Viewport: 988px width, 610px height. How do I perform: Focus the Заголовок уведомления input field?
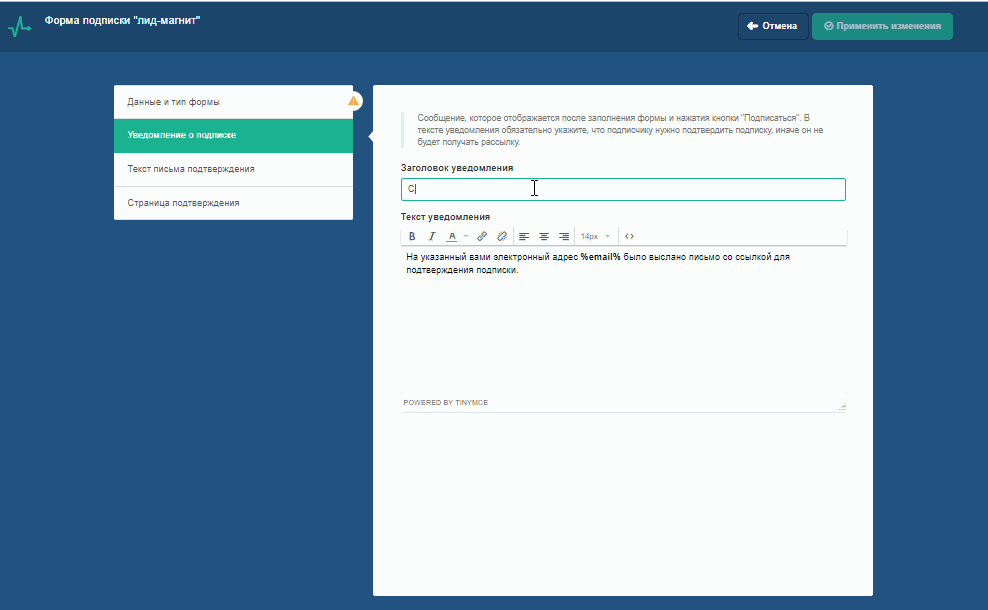tap(623, 190)
